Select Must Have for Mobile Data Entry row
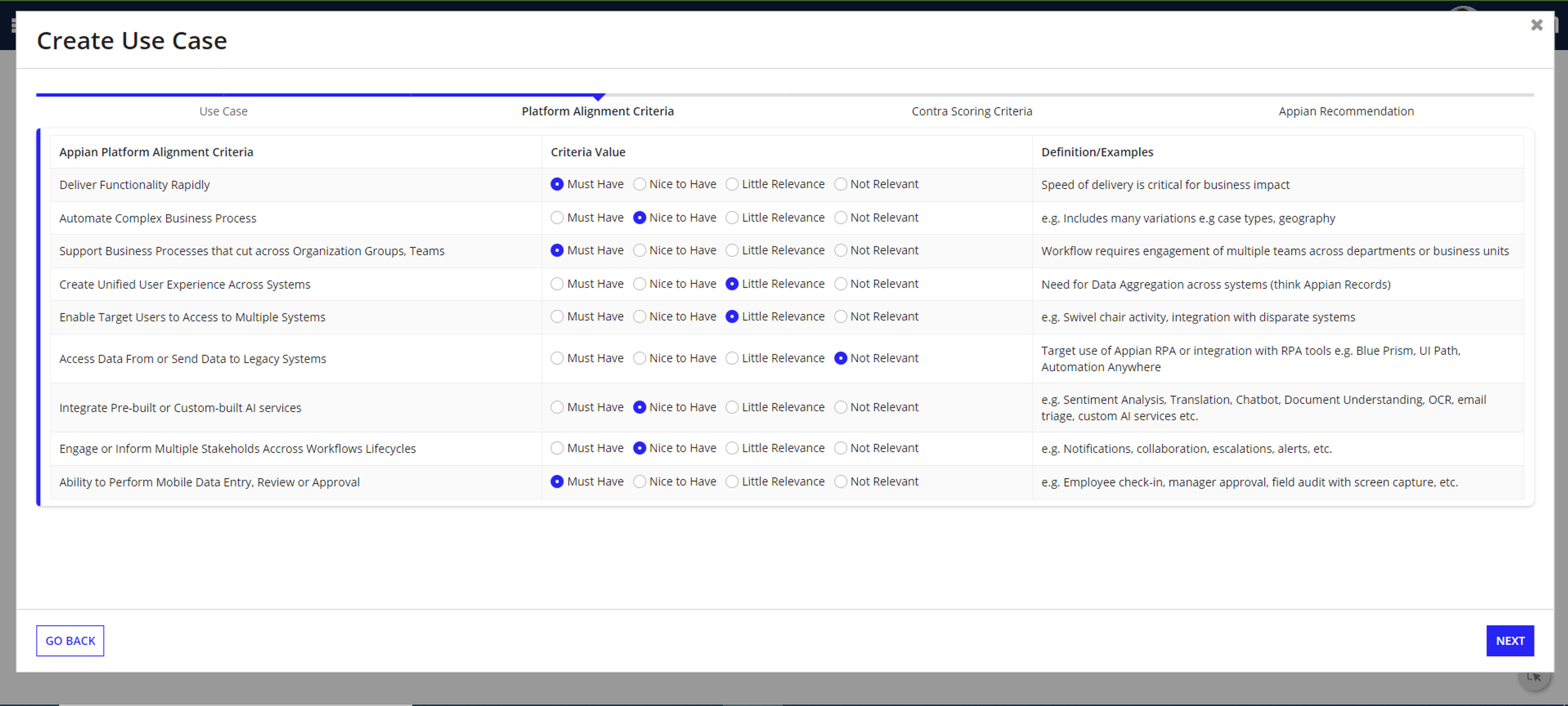Screen dimensions: 1568x706 pos(556,482)
